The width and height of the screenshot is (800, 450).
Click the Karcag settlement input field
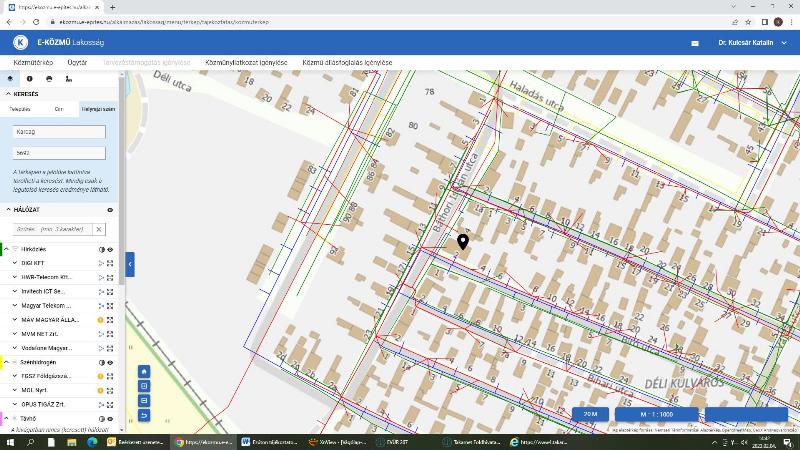(58, 132)
